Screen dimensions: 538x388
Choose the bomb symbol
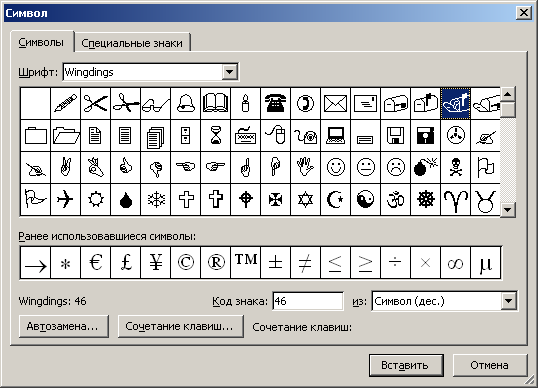[x=426, y=167]
